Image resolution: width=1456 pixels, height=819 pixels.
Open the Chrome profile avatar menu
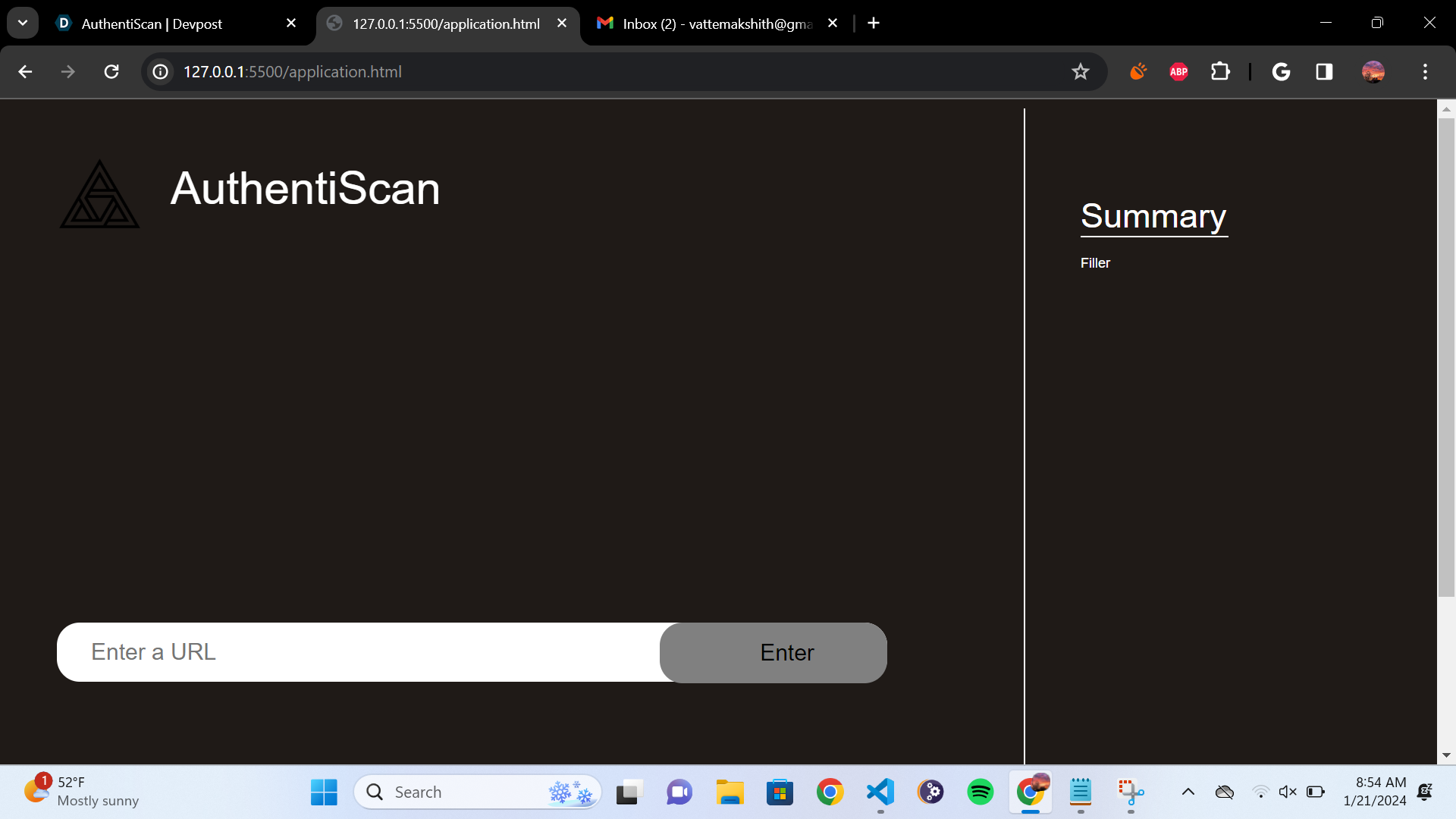point(1373,71)
